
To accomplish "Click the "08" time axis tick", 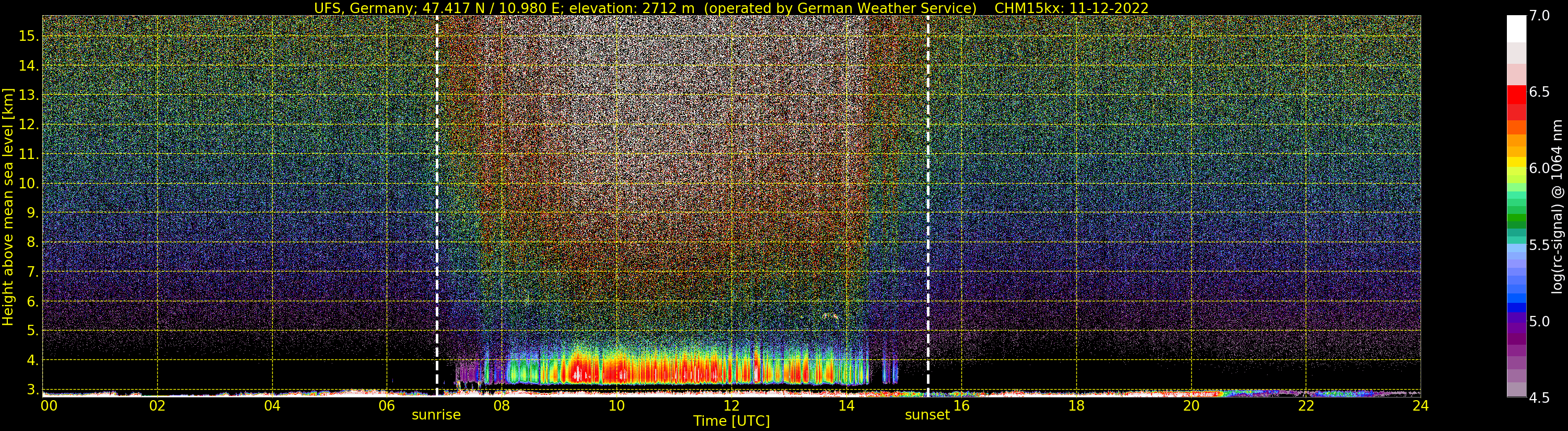I will click(502, 406).
